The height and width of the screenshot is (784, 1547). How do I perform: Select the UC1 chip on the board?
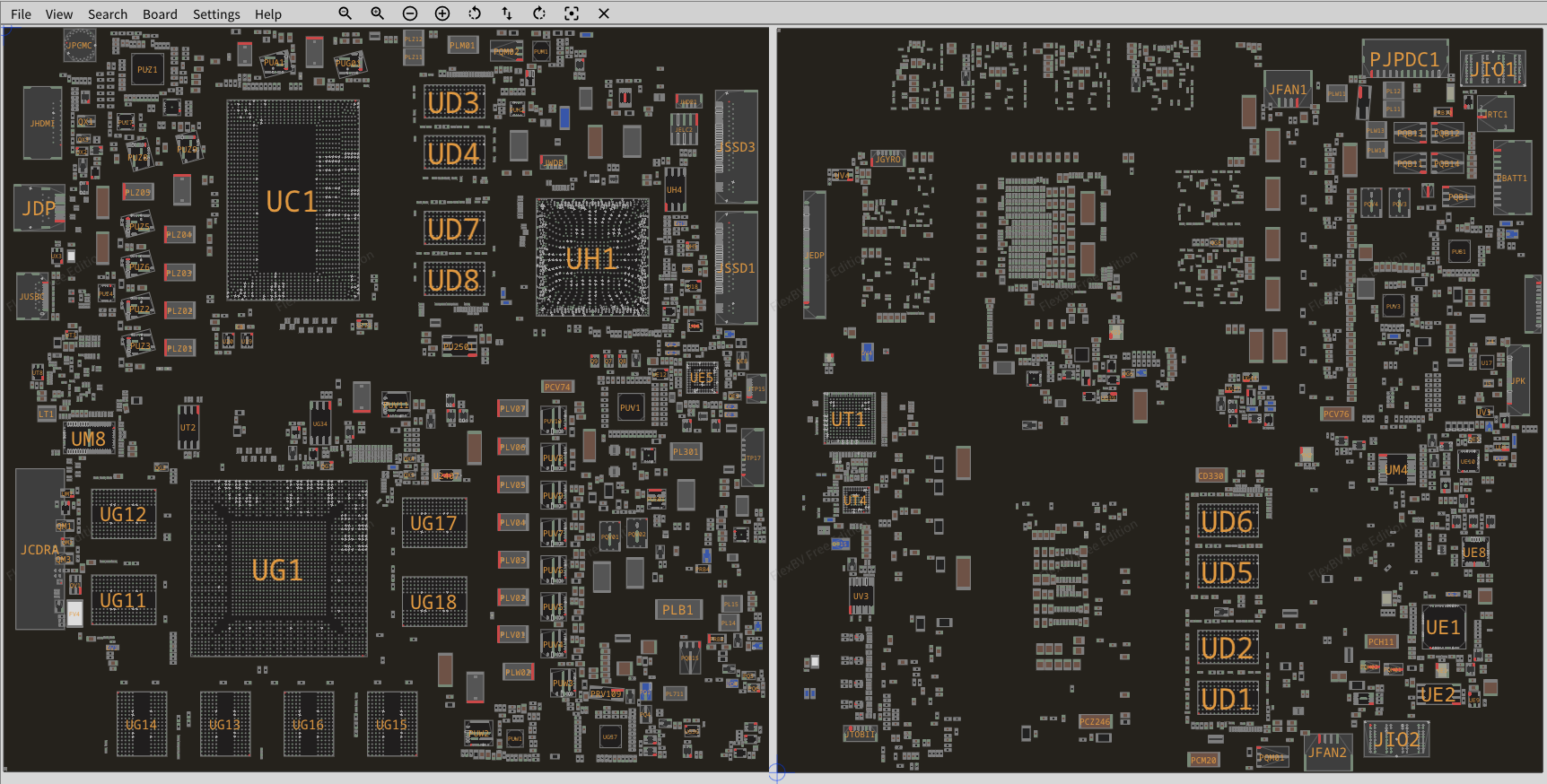point(292,201)
